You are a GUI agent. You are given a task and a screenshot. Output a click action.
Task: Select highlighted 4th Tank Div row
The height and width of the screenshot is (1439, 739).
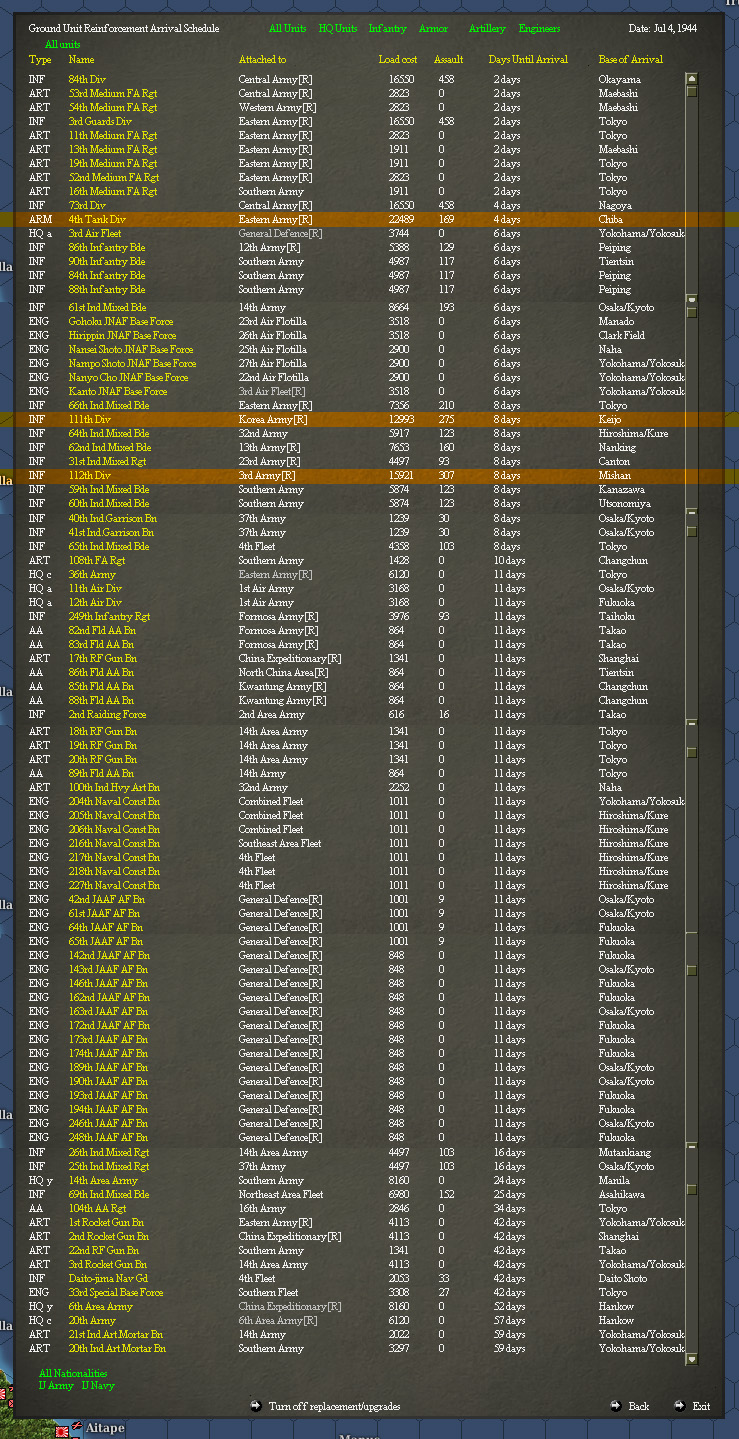click(x=369, y=219)
